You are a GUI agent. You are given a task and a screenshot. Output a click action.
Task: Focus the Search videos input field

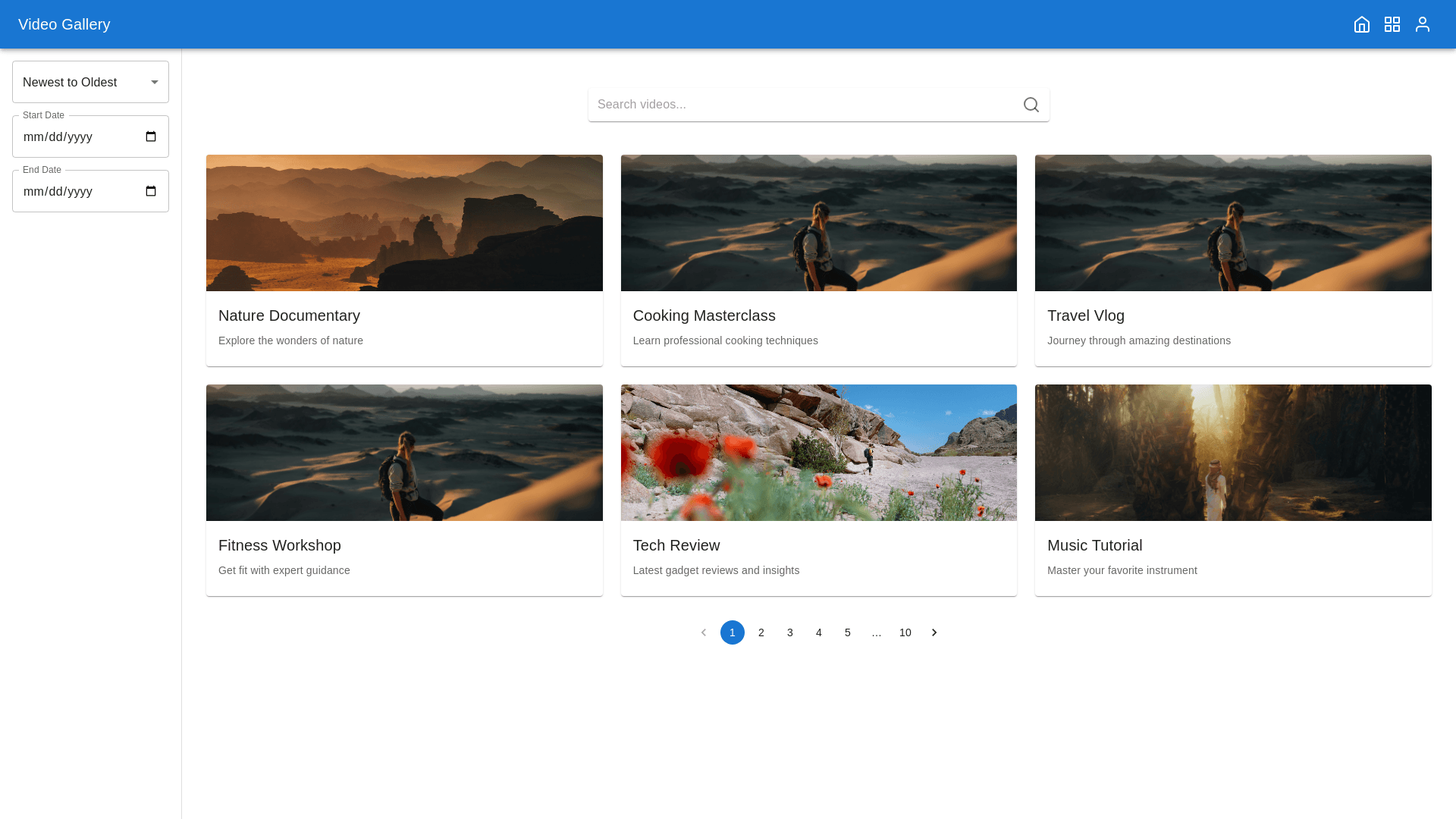[804, 105]
